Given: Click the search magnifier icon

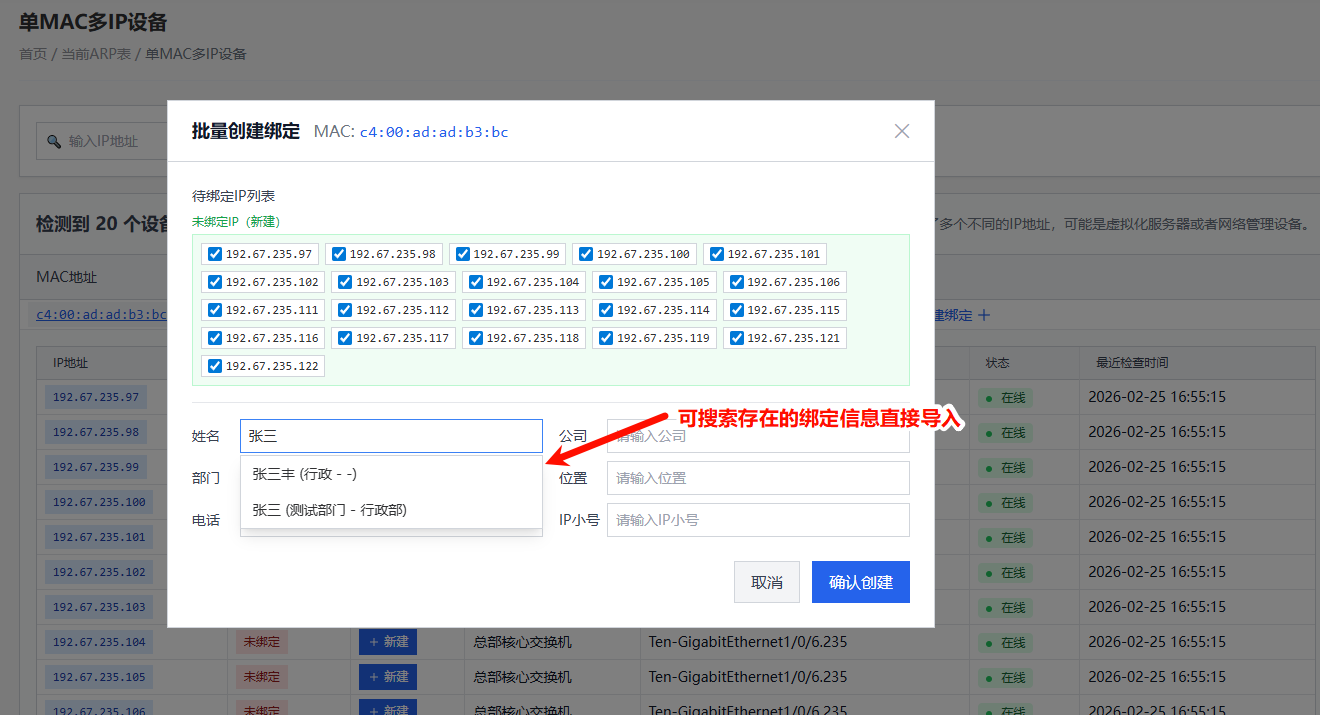Looking at the screenshot, I should [x=54, y=142].
